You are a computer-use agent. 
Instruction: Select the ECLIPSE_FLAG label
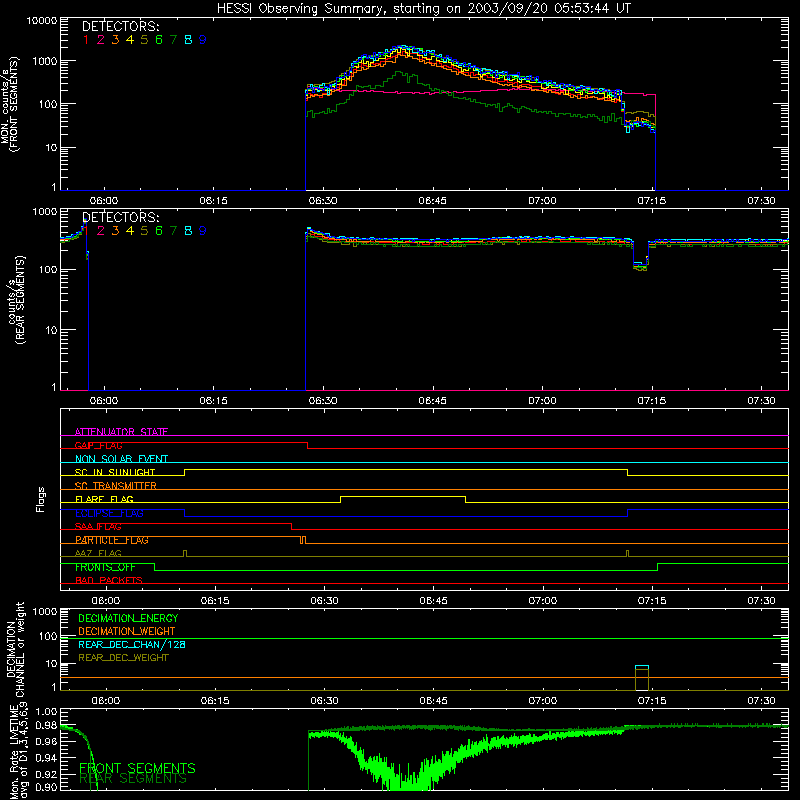tap(109, 513)
